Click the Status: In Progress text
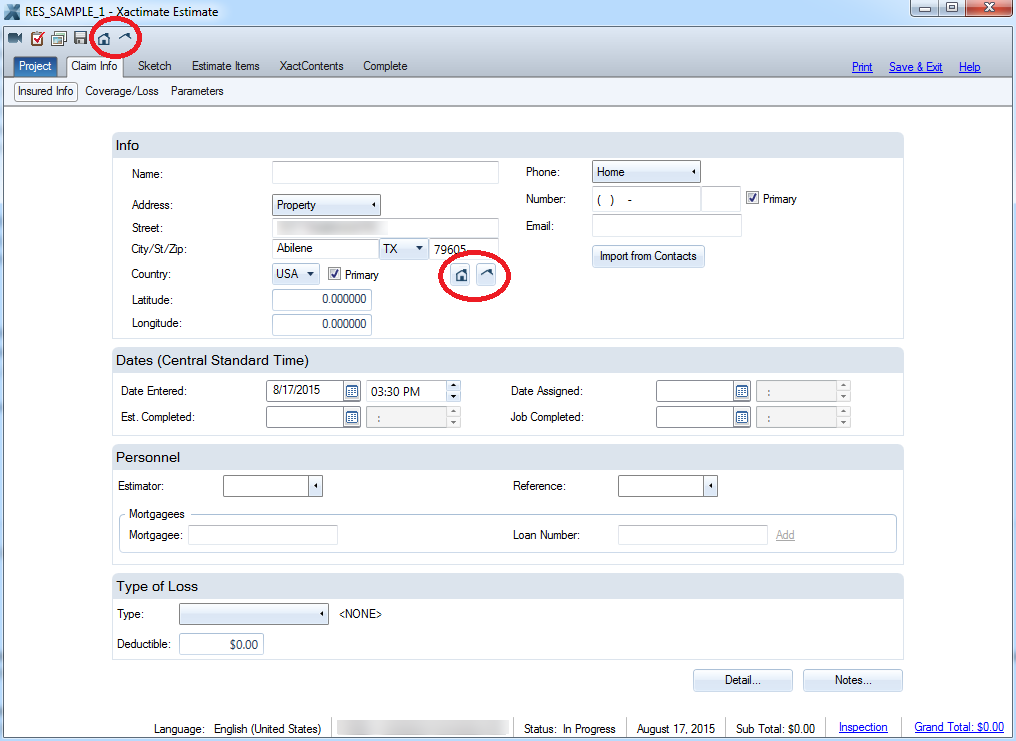The height and width of the screenshot is (741, 1016). [570, 729]
